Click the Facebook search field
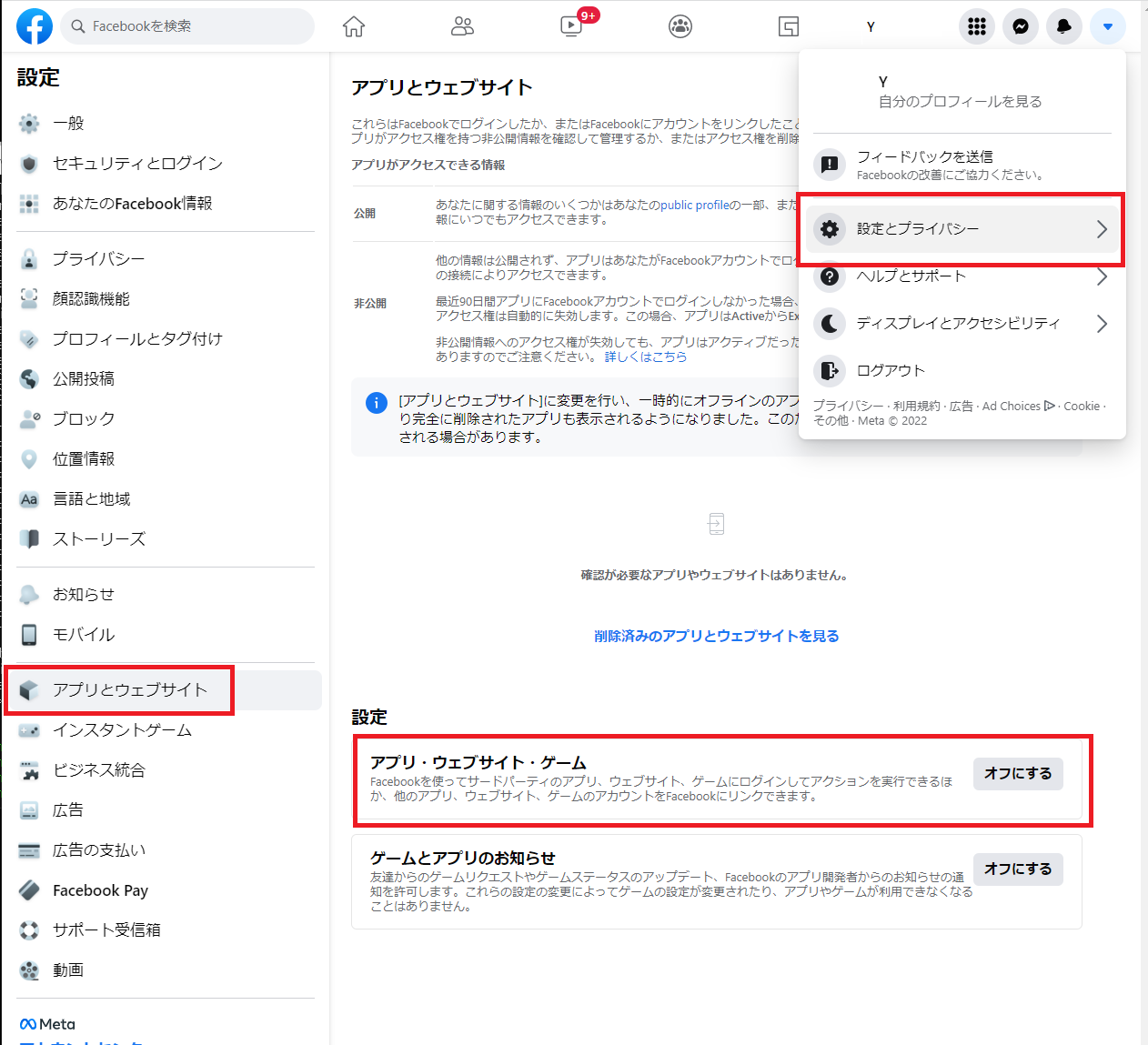1148x1045 pixels. 186,26
